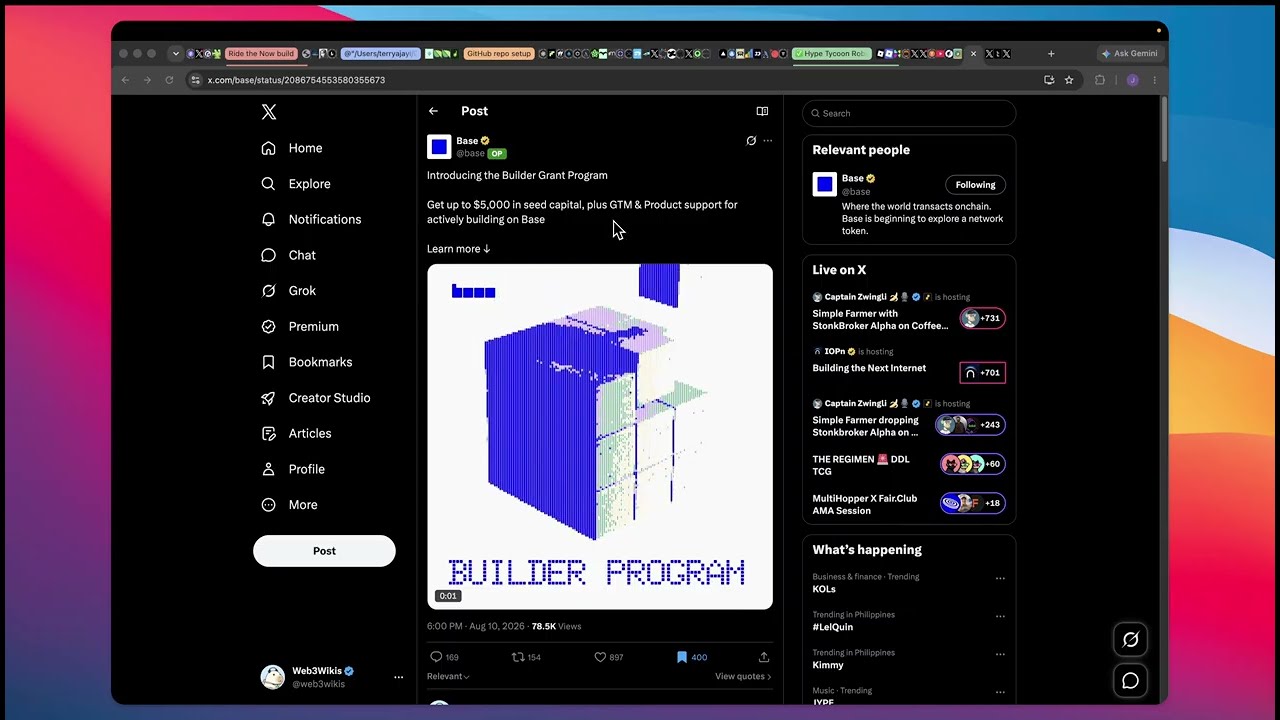Open Bookmarks from the sidebar

[x=306, y=362]
